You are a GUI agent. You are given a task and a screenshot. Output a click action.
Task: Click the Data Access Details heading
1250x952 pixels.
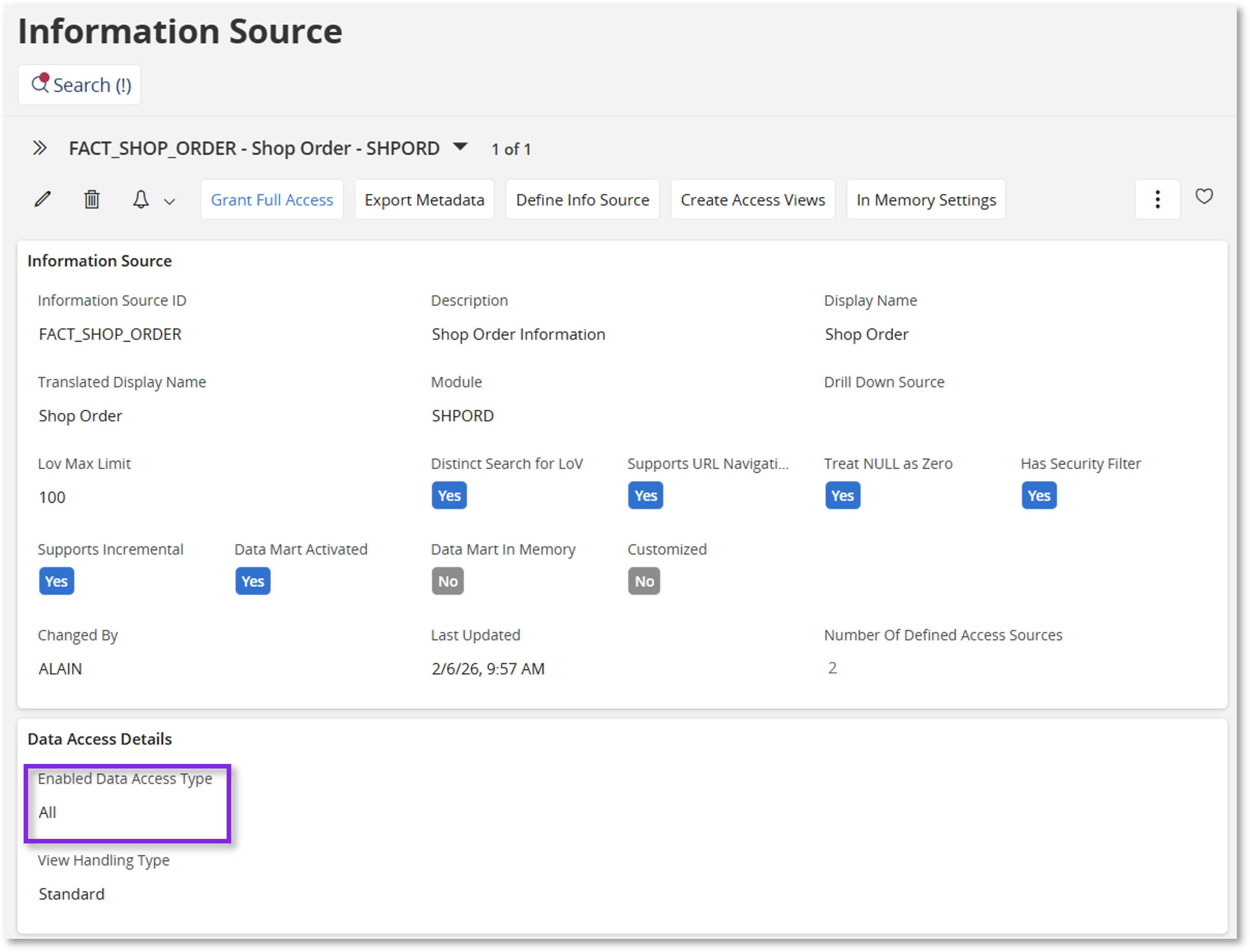point(100,739)
